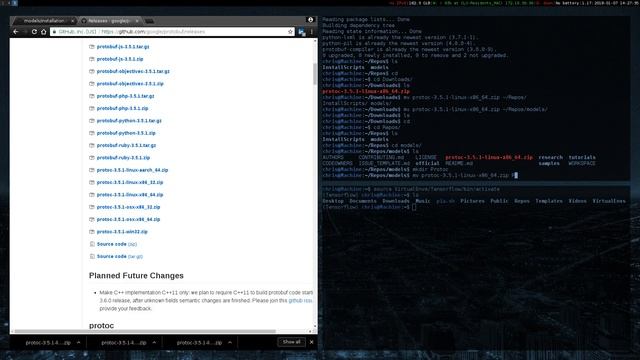Download protobuf-objectivec-3.5.1.zip
The image size is (640, 360).
[130, 84]
